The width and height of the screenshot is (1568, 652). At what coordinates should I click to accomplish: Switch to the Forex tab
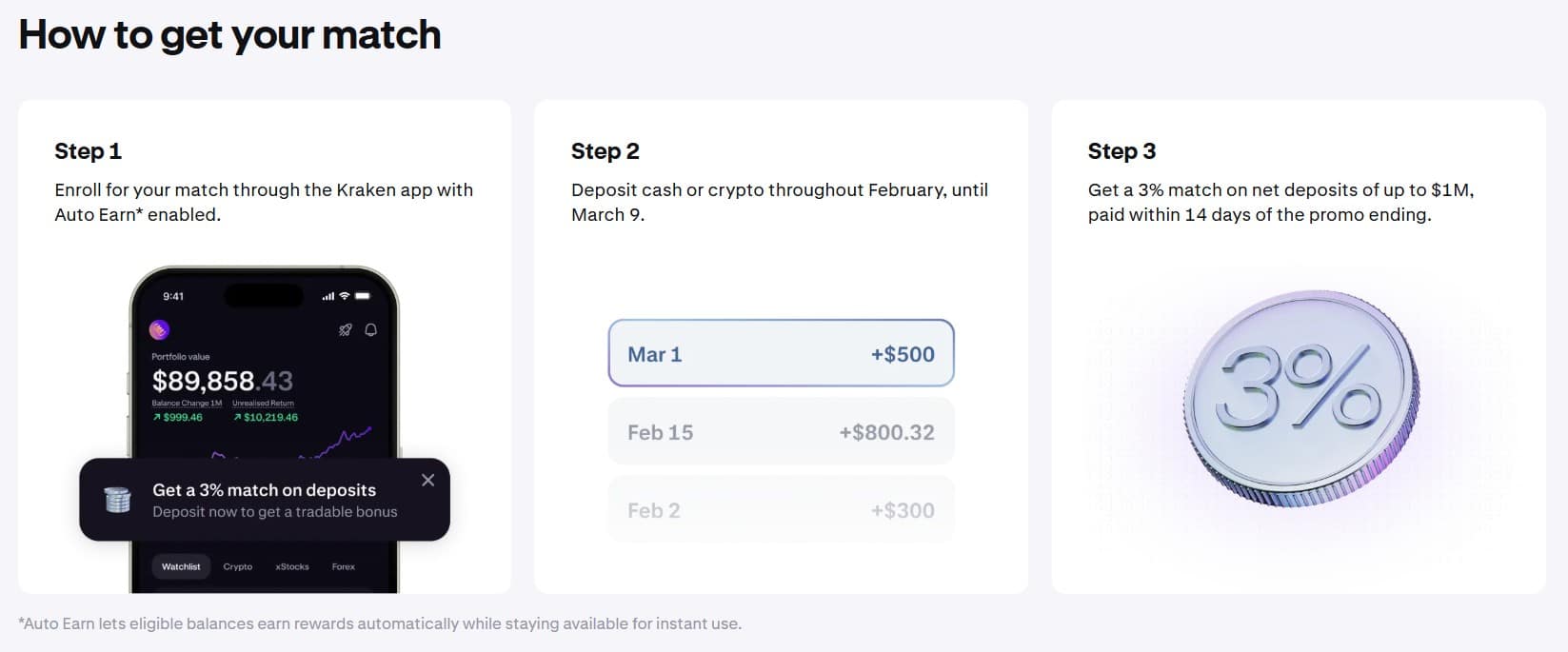(x=343, y=566)
